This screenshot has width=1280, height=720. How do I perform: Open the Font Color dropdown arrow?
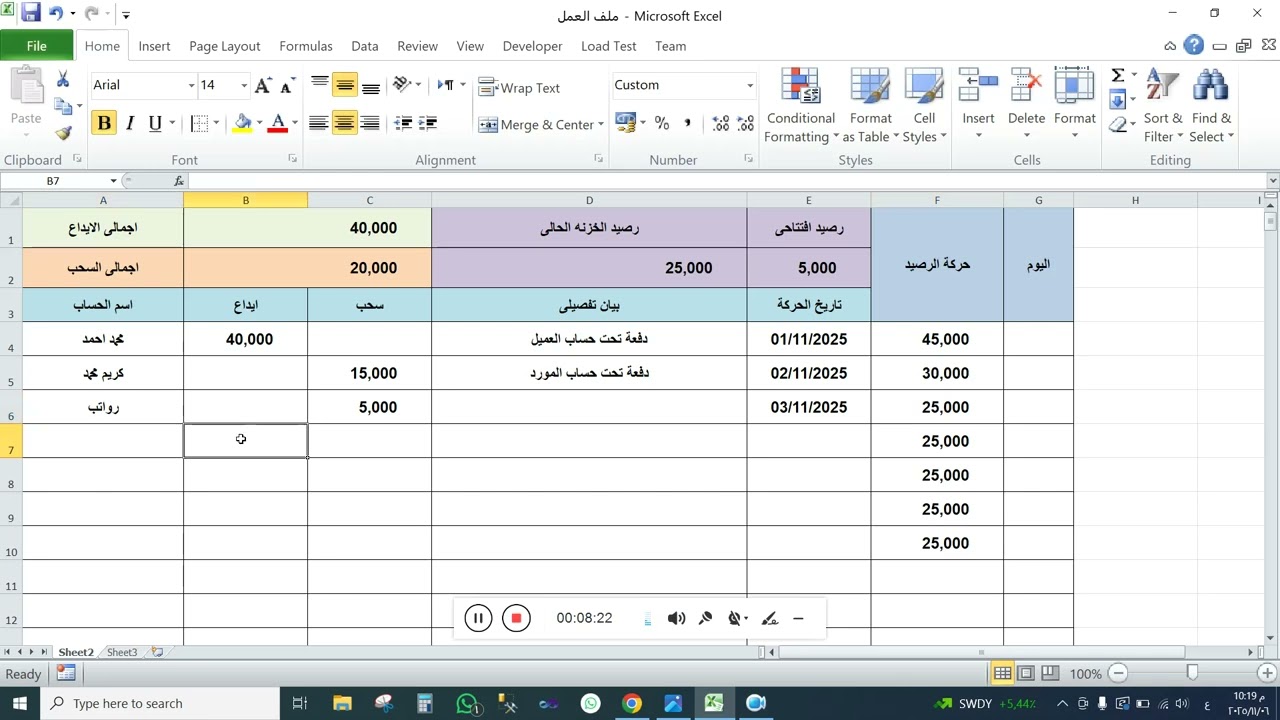tap(295, 123)
